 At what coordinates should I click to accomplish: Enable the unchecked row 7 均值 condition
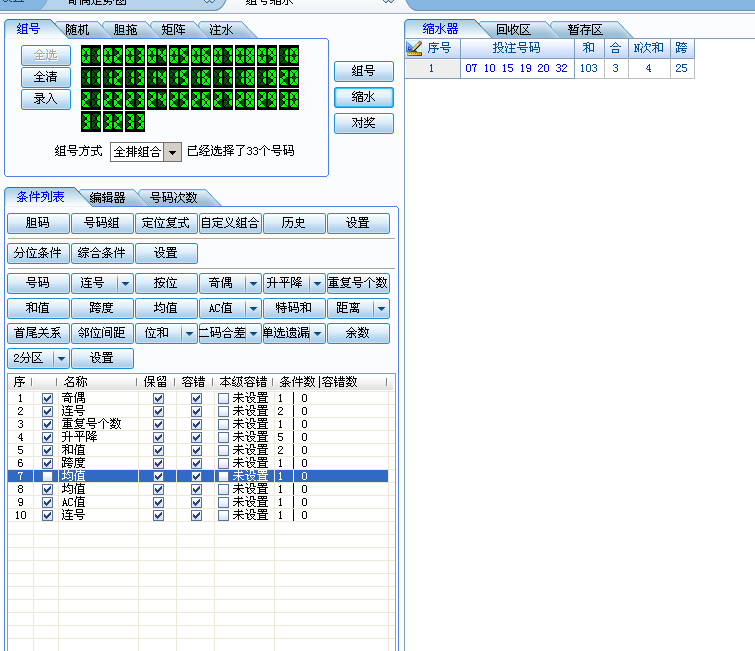(48, 476)
